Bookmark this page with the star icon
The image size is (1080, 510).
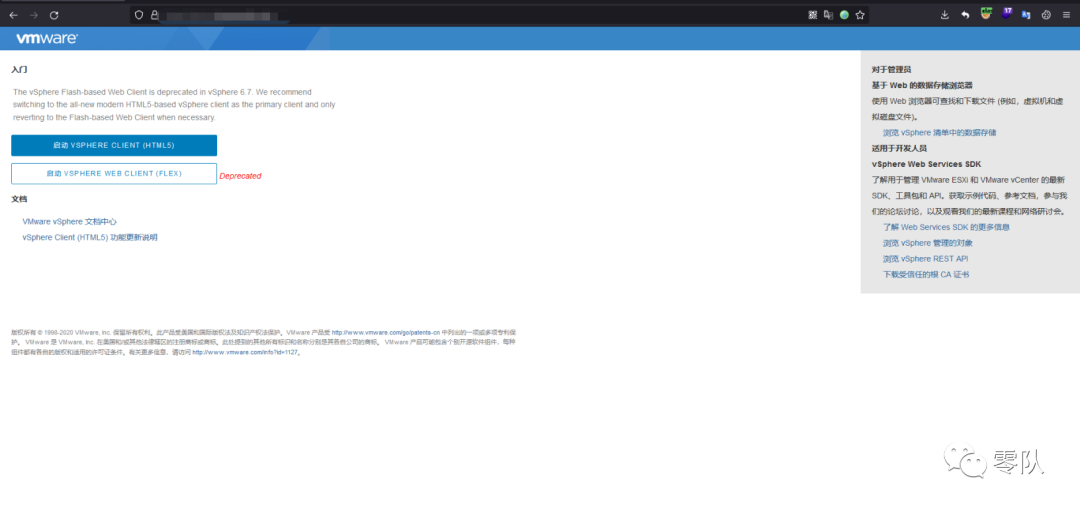(860, 14)
